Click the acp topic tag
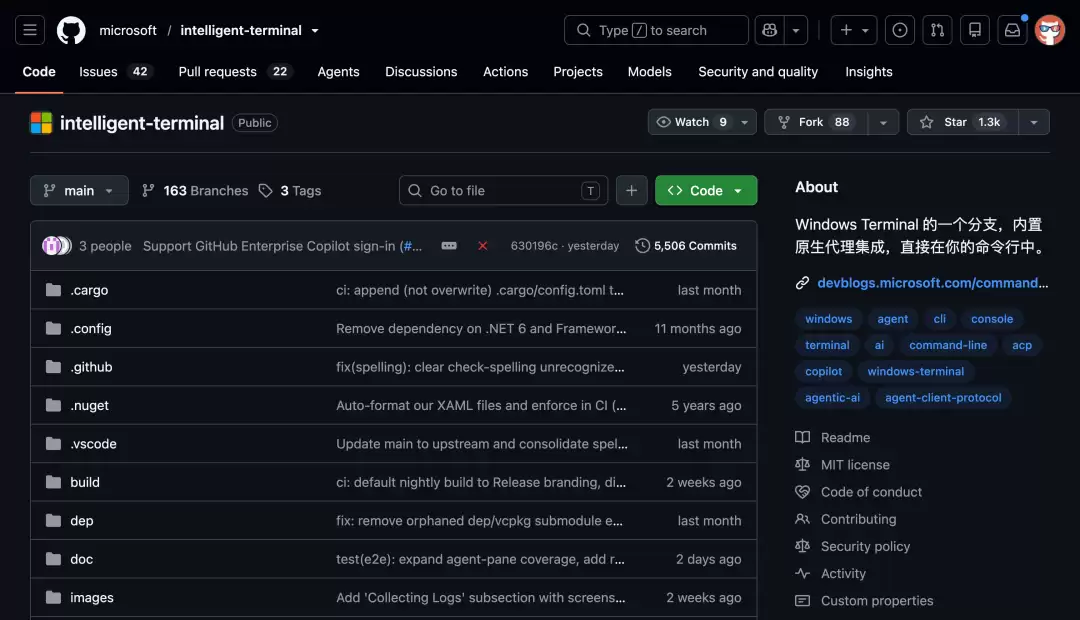Image resolution: width=1080 pixels, height=620 pixels. pyautogui.click(x=1022, y=345)
